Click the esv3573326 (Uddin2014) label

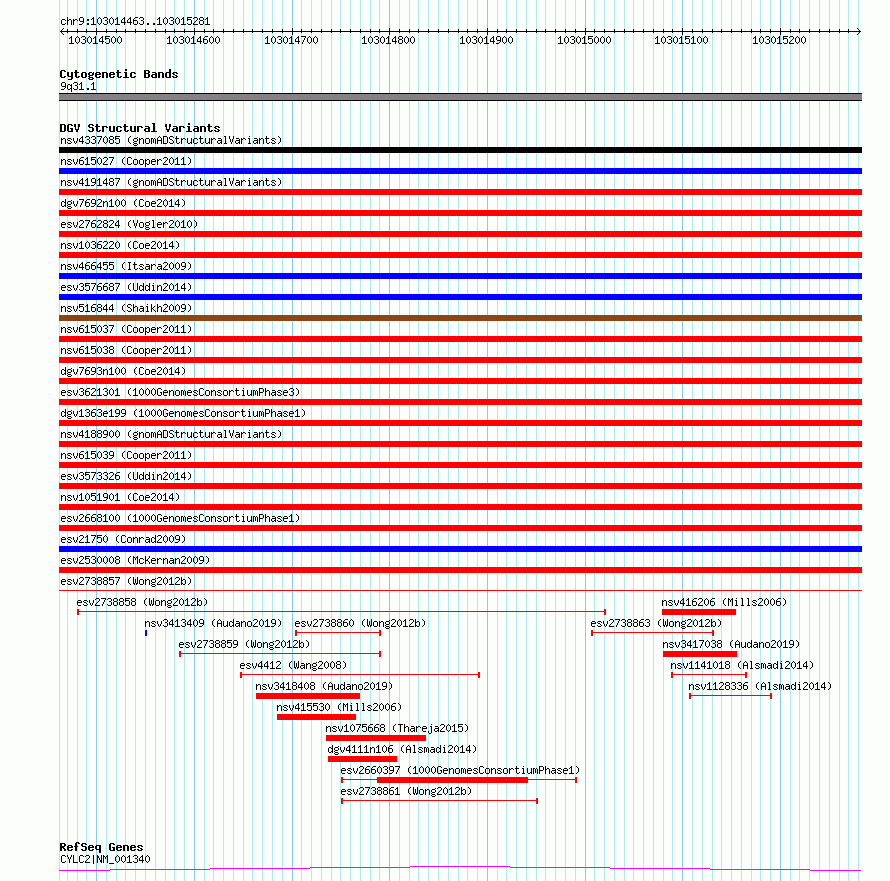click(x=126, y=476)
